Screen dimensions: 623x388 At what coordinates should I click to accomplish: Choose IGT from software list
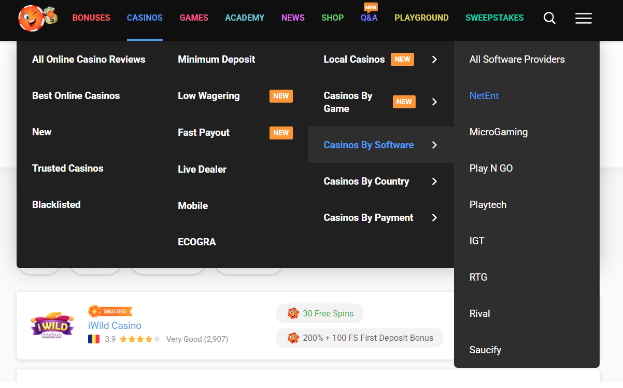click(x=477, y=241)
